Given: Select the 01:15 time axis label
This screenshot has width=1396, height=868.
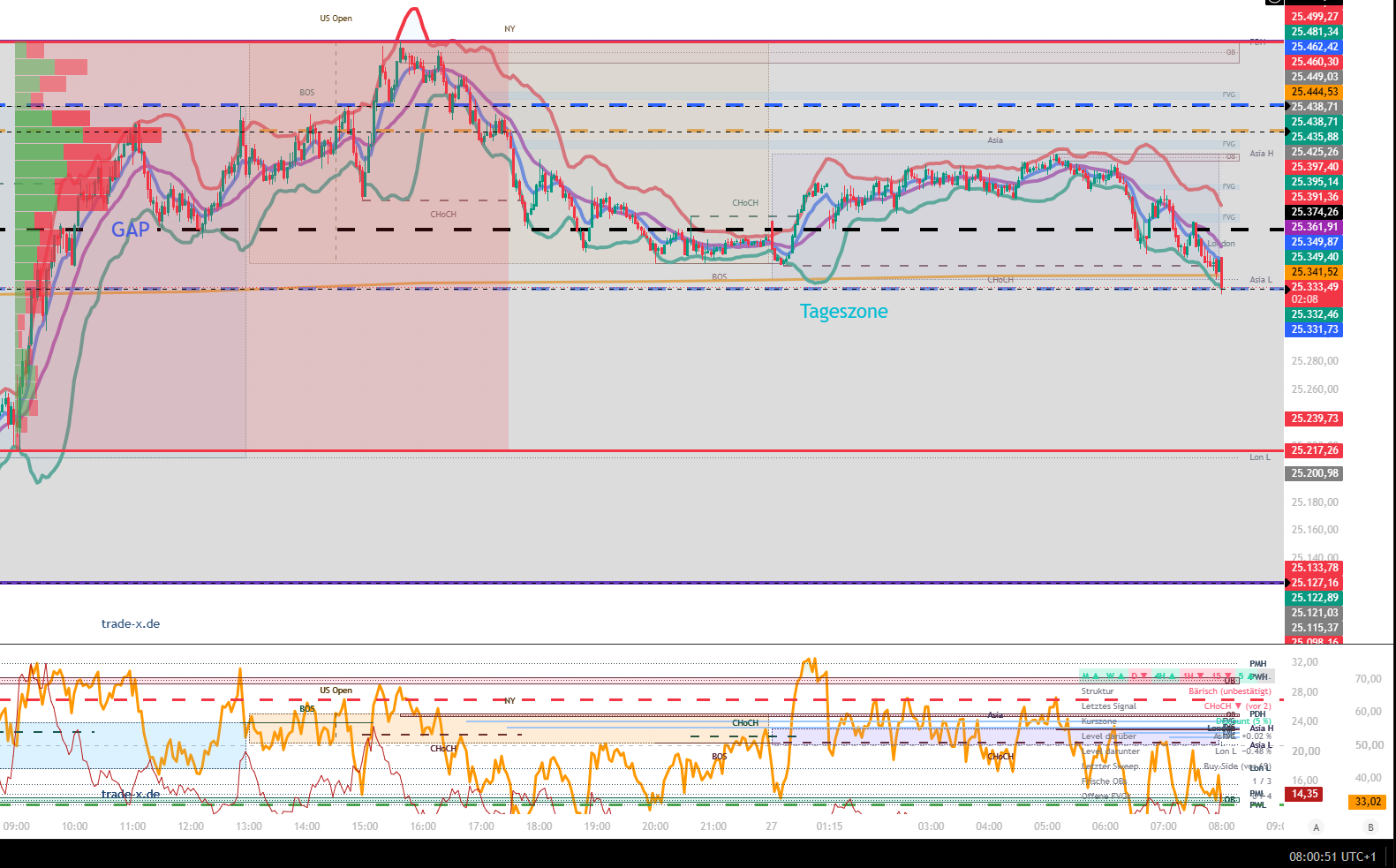Looking at the screenshot, I should tap(829, 826).
